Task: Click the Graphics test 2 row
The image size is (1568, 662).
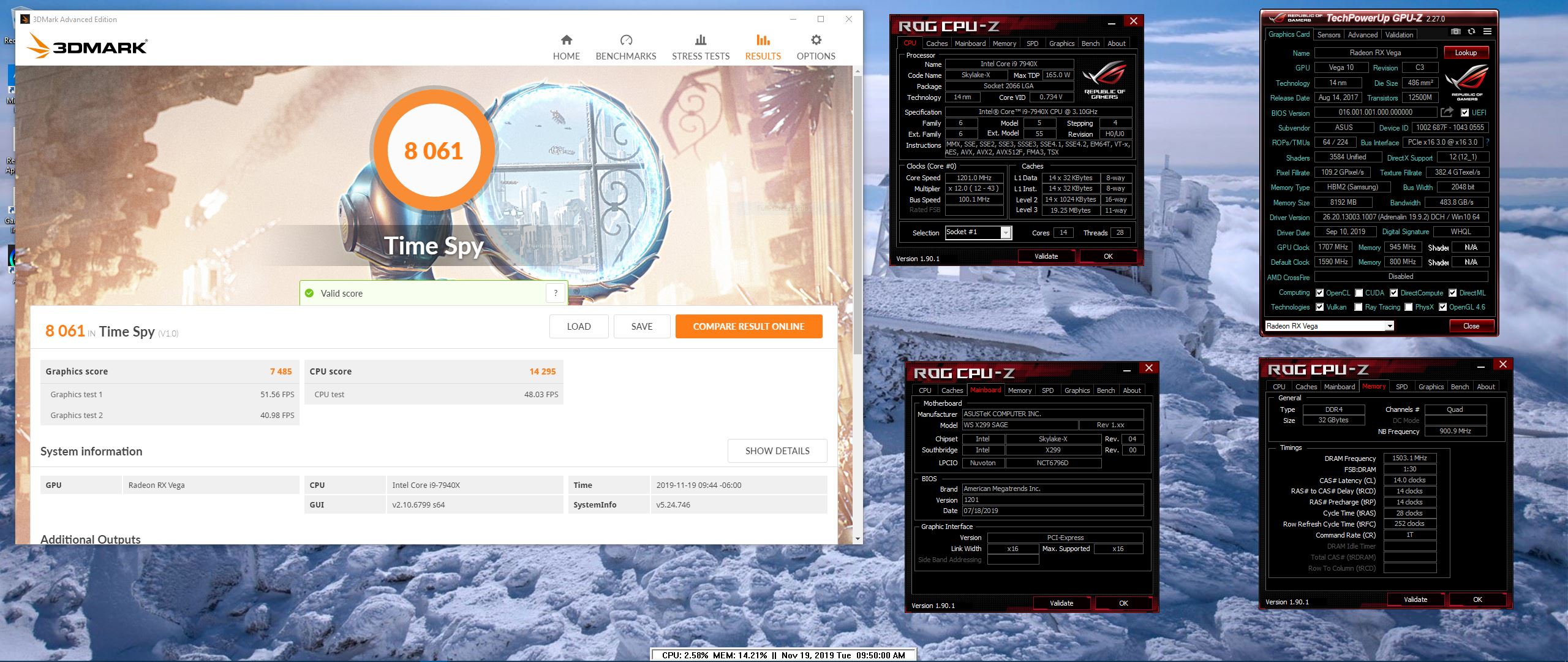Action: tap(170, 415)
